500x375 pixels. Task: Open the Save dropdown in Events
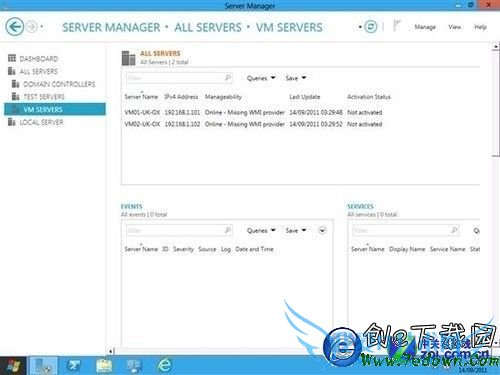click(x=296, y=230)
